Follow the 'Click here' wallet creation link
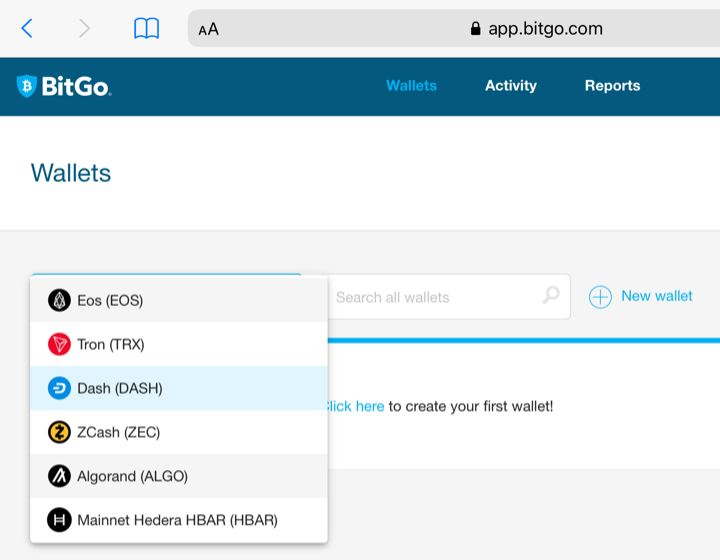This screenshot has width=720, height=560. (354, 406)
